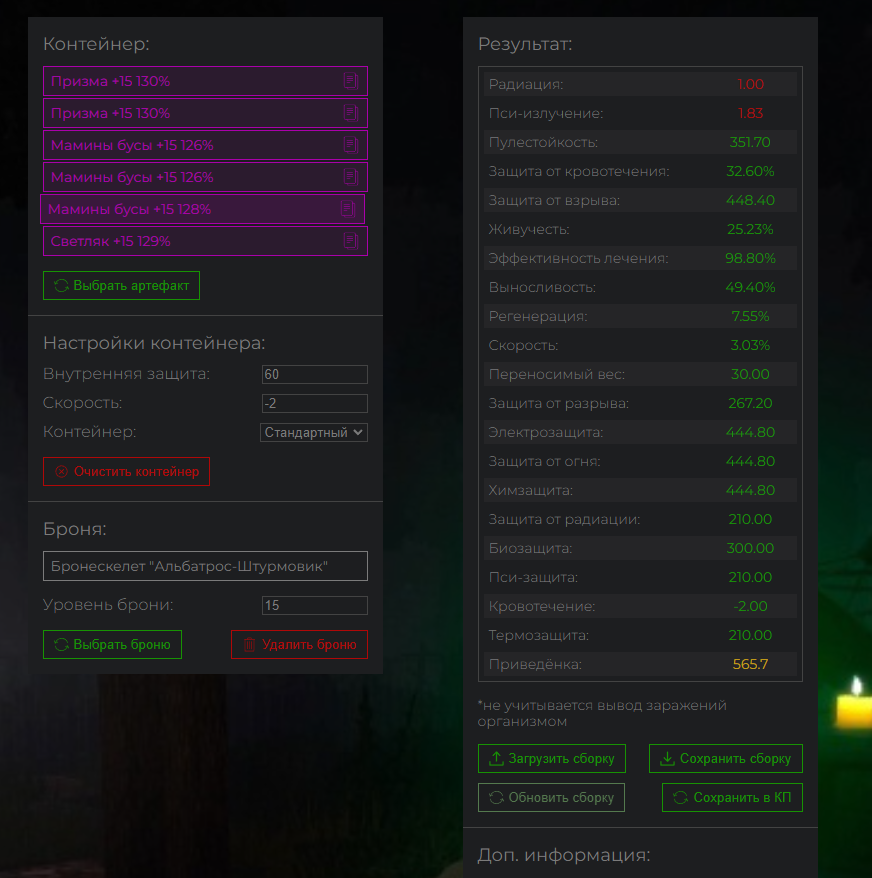Click the Защита от радиации row label
872x878 pixels.
click(x=564, y=520)
